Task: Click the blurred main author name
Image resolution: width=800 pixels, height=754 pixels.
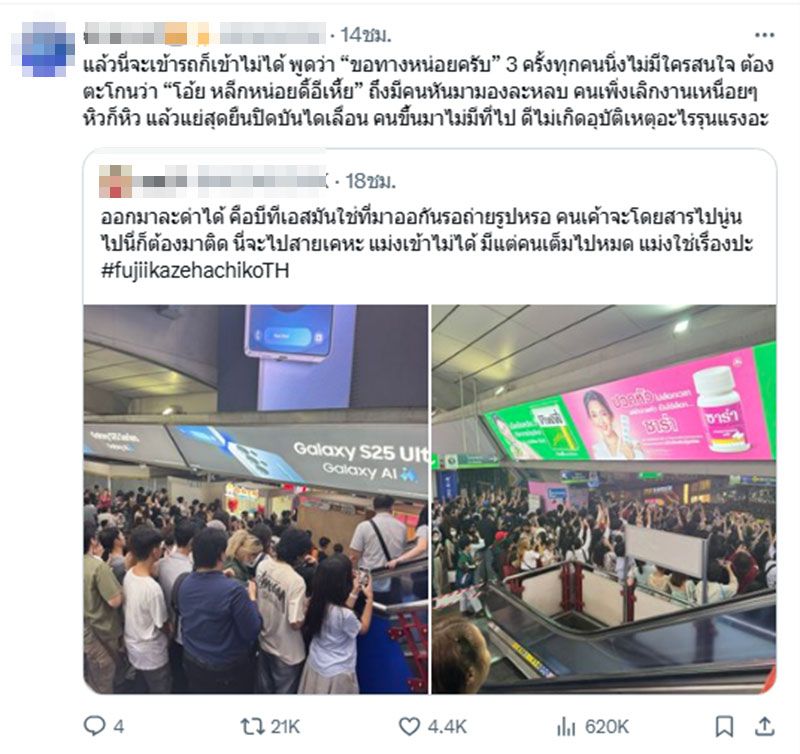Action: tap(205, 34)
